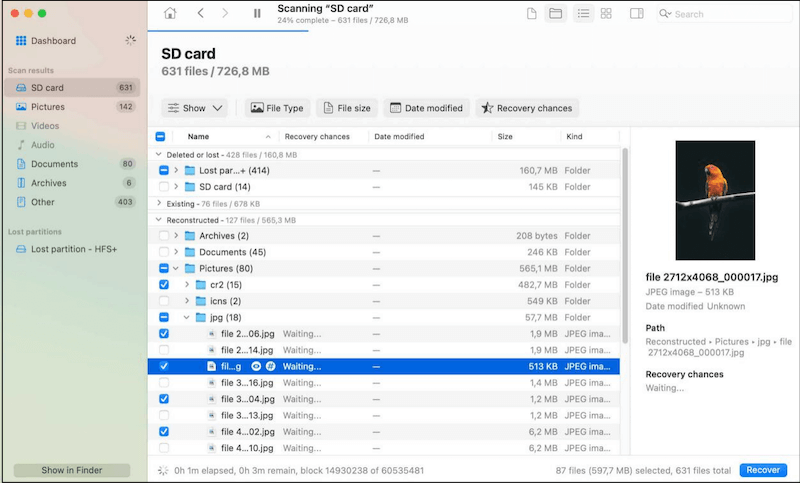Select the file 3...13.jpg row

pos(384,415)
